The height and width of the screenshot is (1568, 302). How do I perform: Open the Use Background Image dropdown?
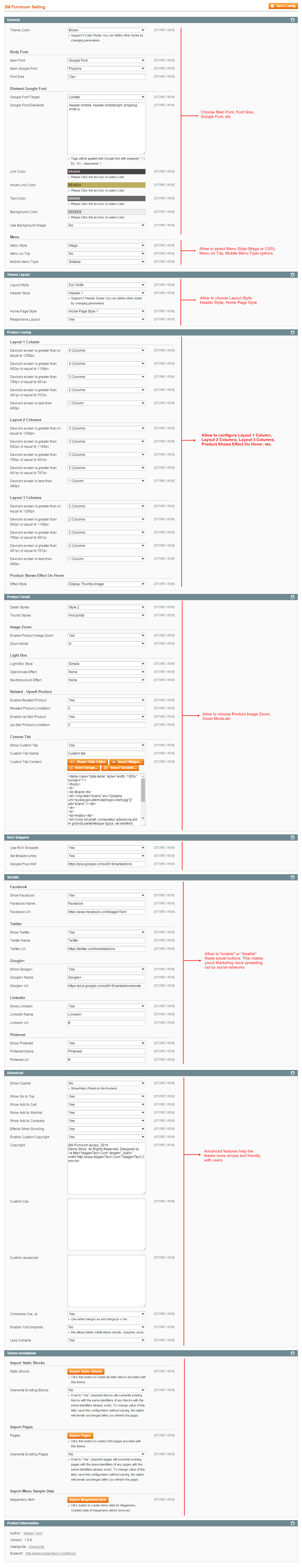(106, 225)
